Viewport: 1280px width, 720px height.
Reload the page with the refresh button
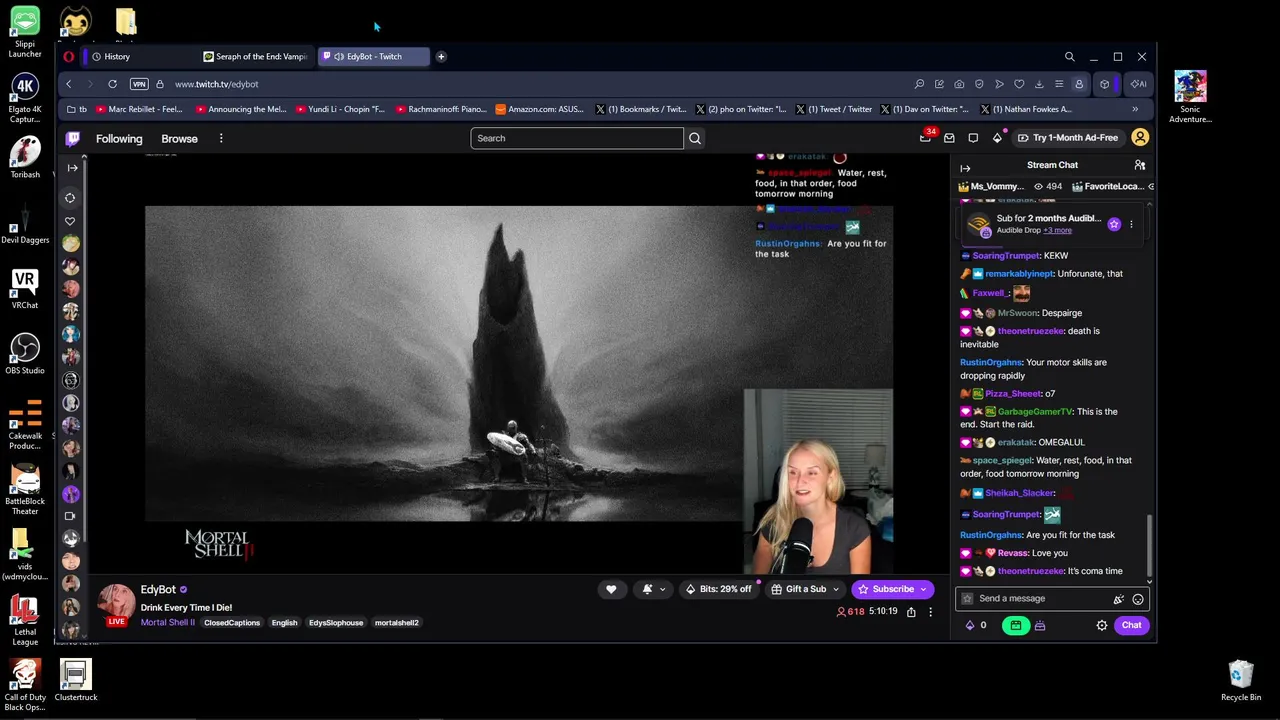(x=112, y=84)
